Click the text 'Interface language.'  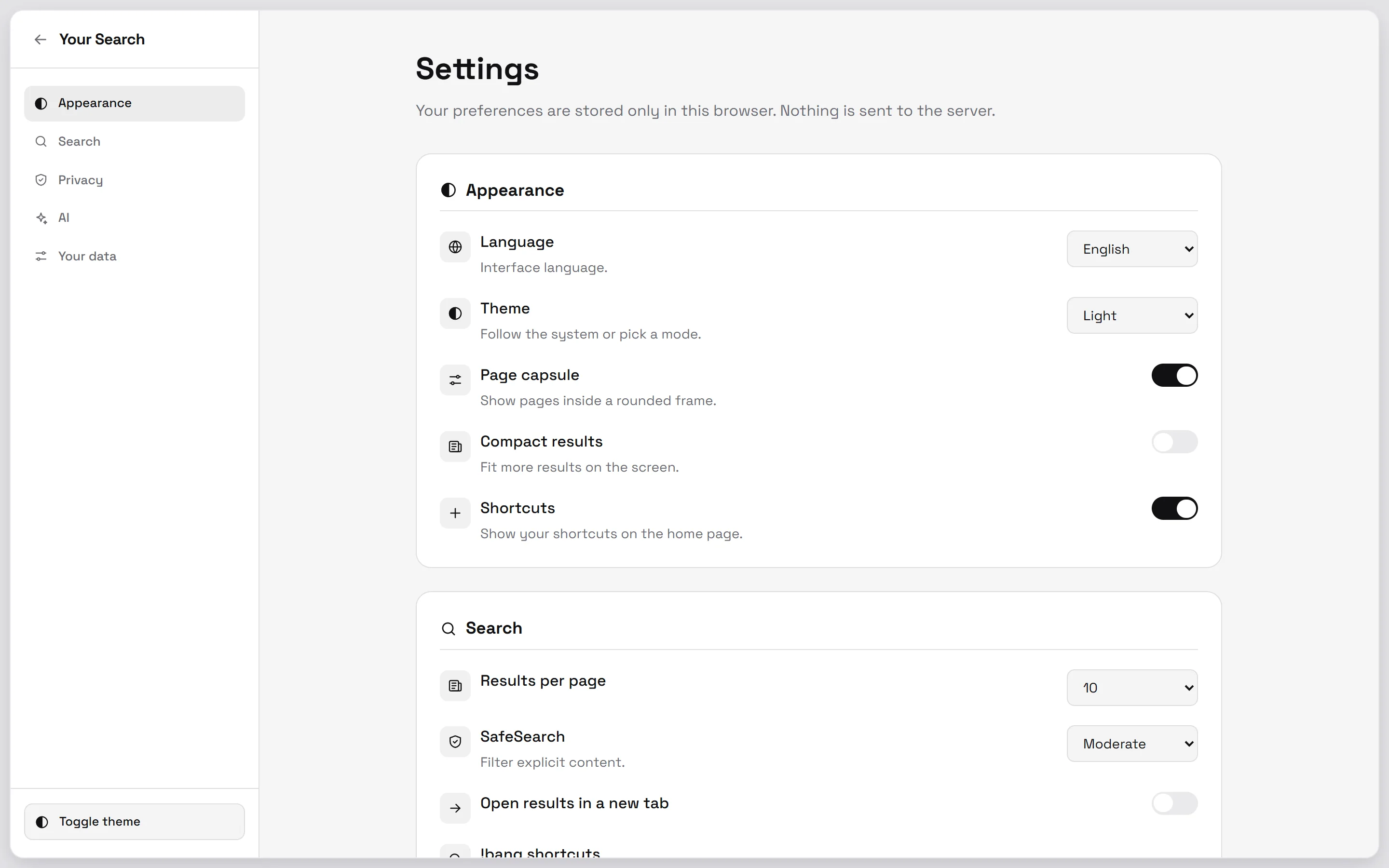(x=544, y=268)
